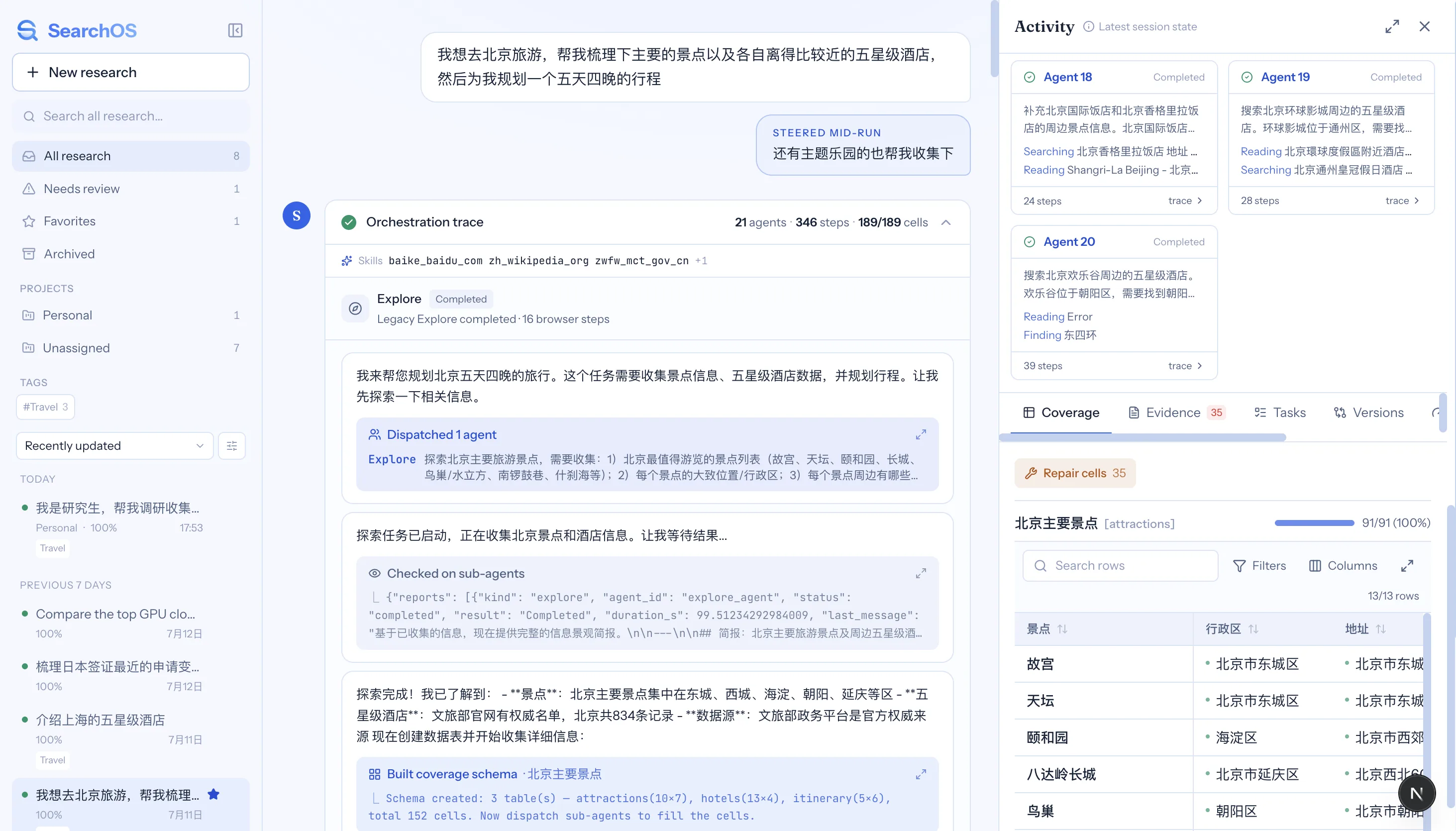
Task: Sort the 行政区 column
Action: (x=1253, y=629)
